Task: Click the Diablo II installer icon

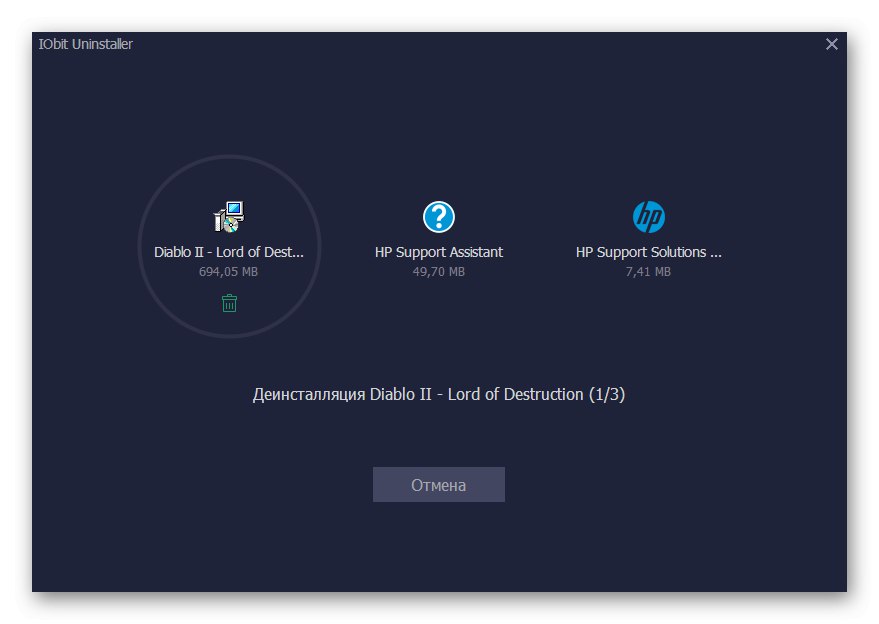Action: [x=229, y=216]
